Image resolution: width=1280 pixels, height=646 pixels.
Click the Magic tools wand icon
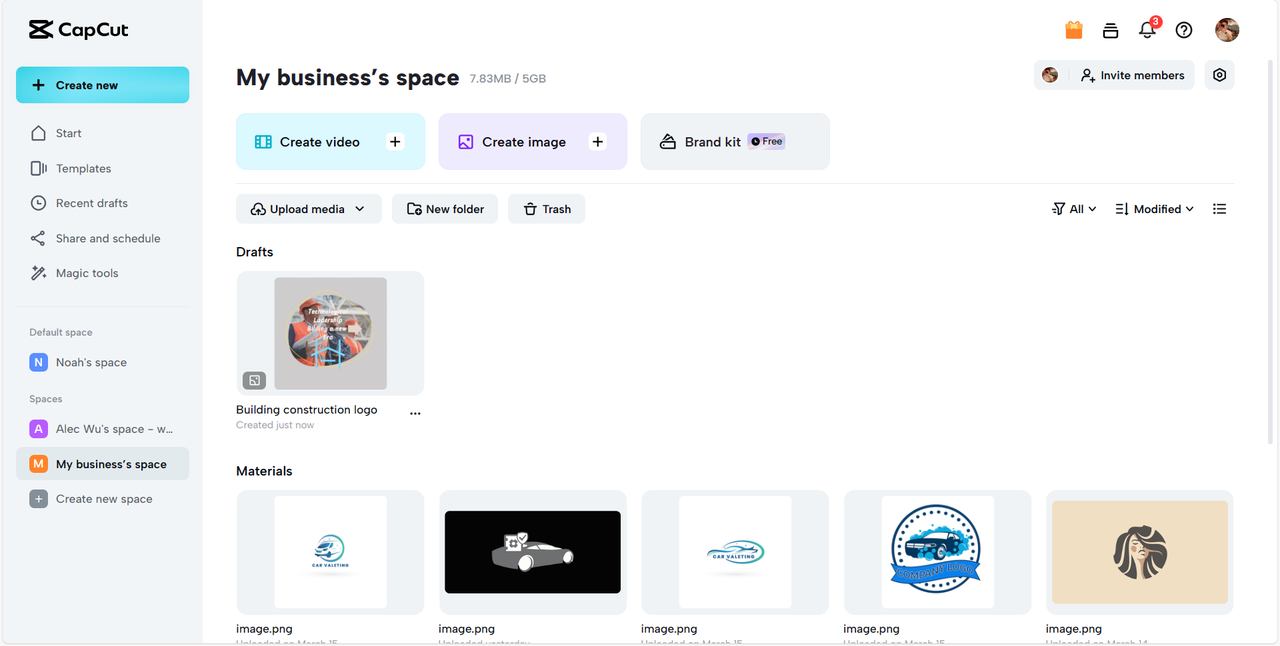[38, 273]
